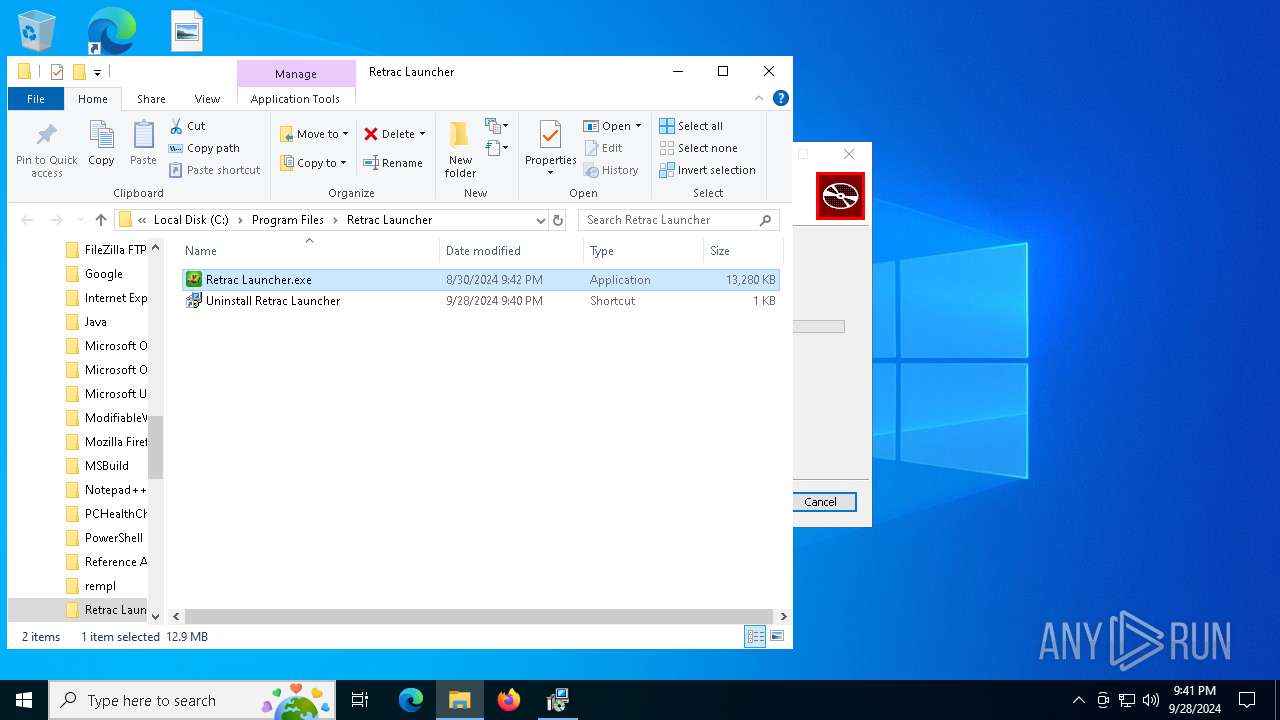Click the navigation pane vertical scrollbar
Screen dimensions: 1280x720
point(155,447)
